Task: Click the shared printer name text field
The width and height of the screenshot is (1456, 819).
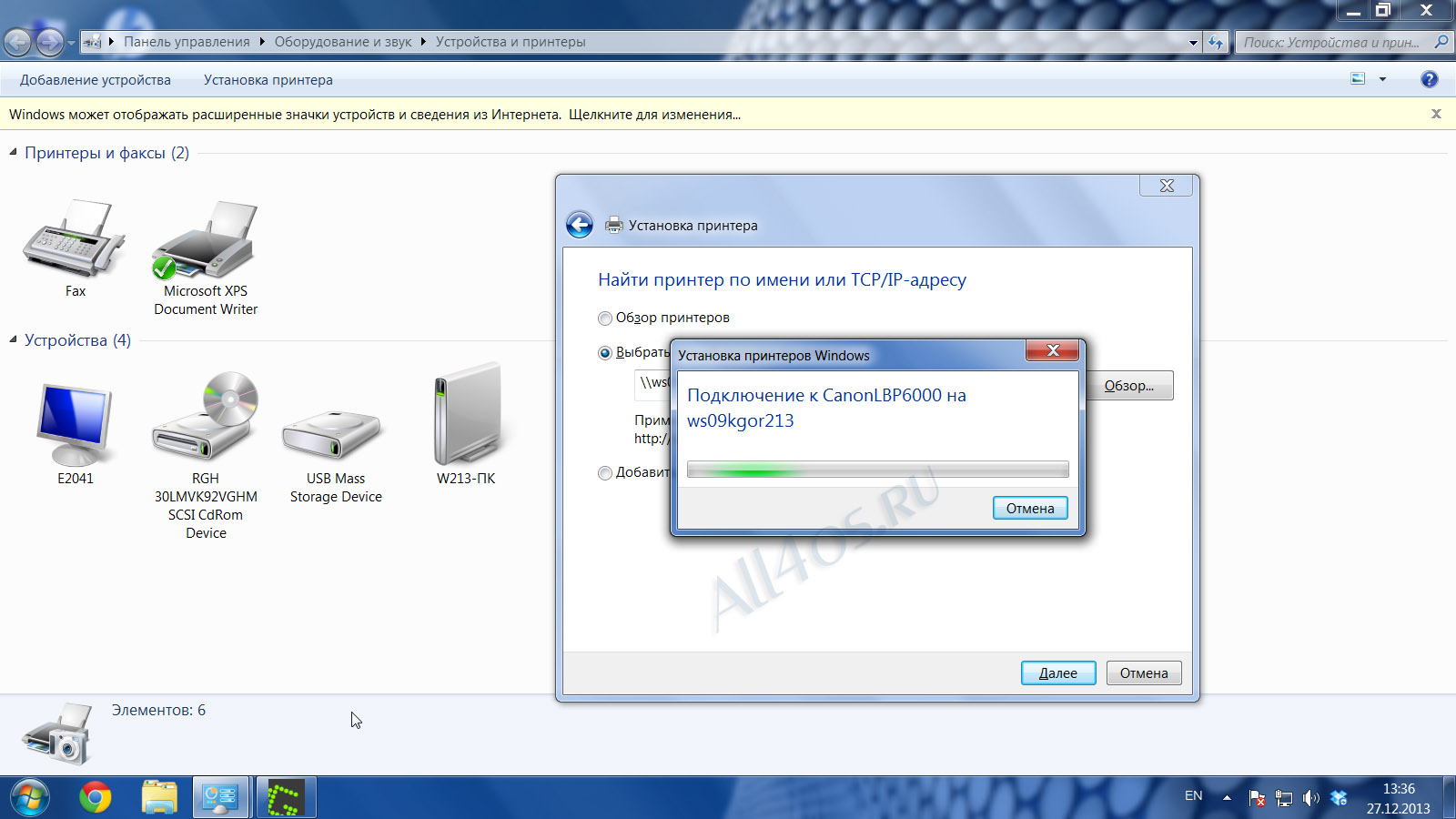Action: (x=652, y=384)
